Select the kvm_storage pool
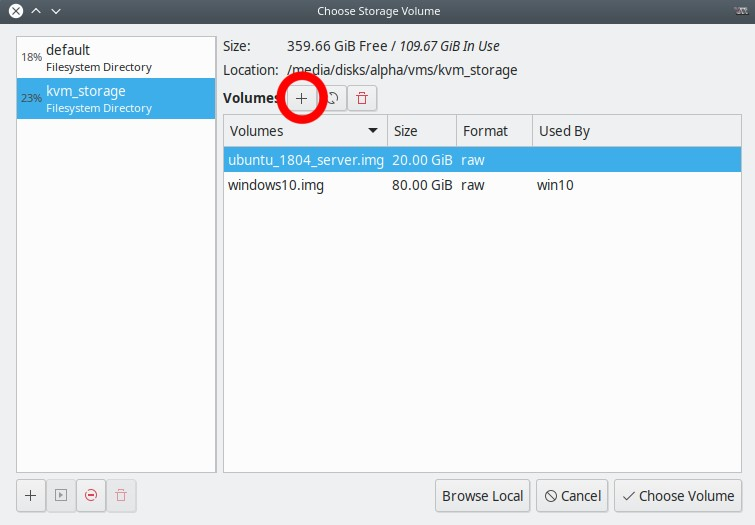This screenshot has height=525, width=755. 116,99
